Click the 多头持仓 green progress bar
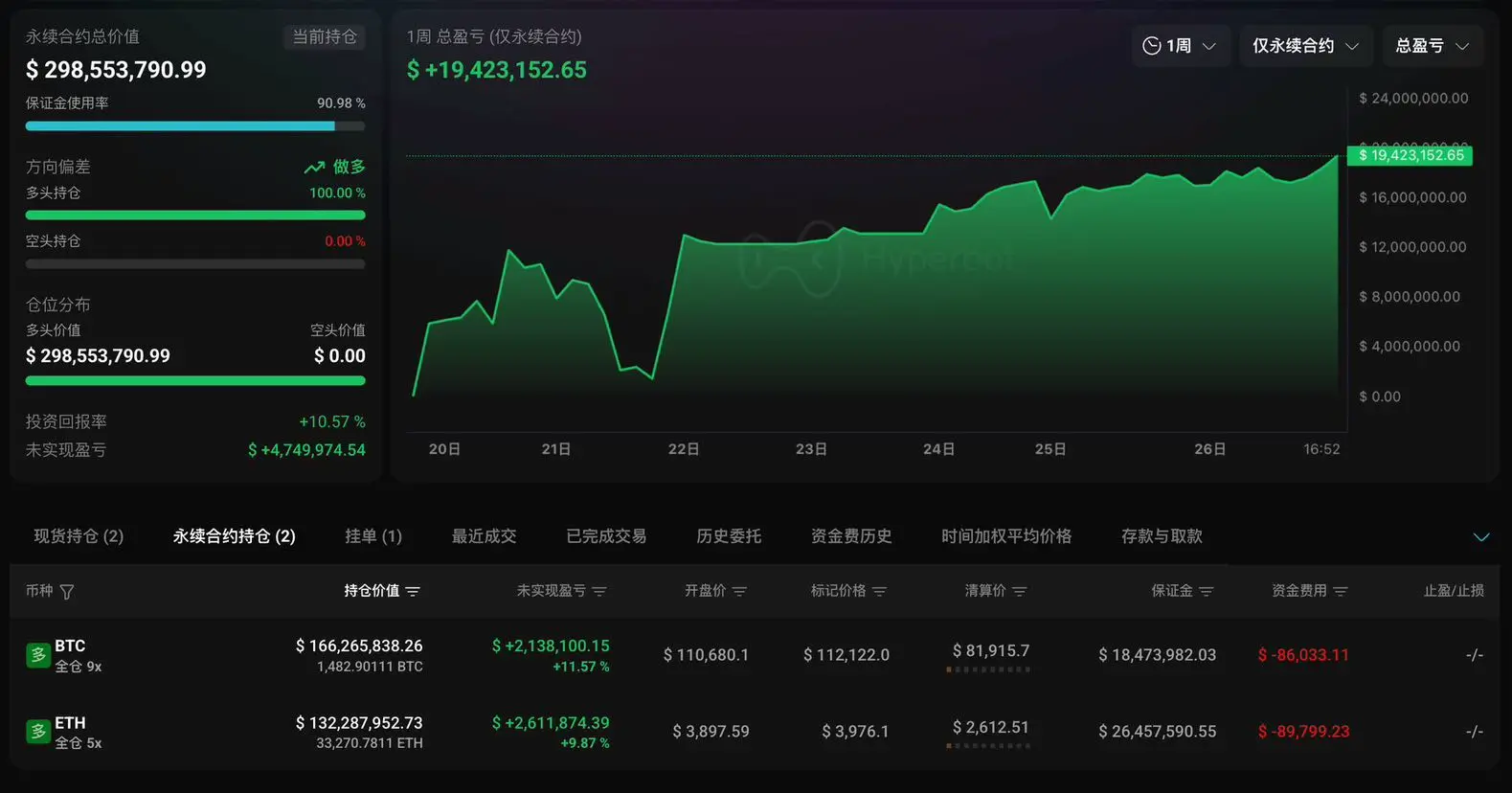Screen dimensions: 1512x793 click(x=195, y=215)
